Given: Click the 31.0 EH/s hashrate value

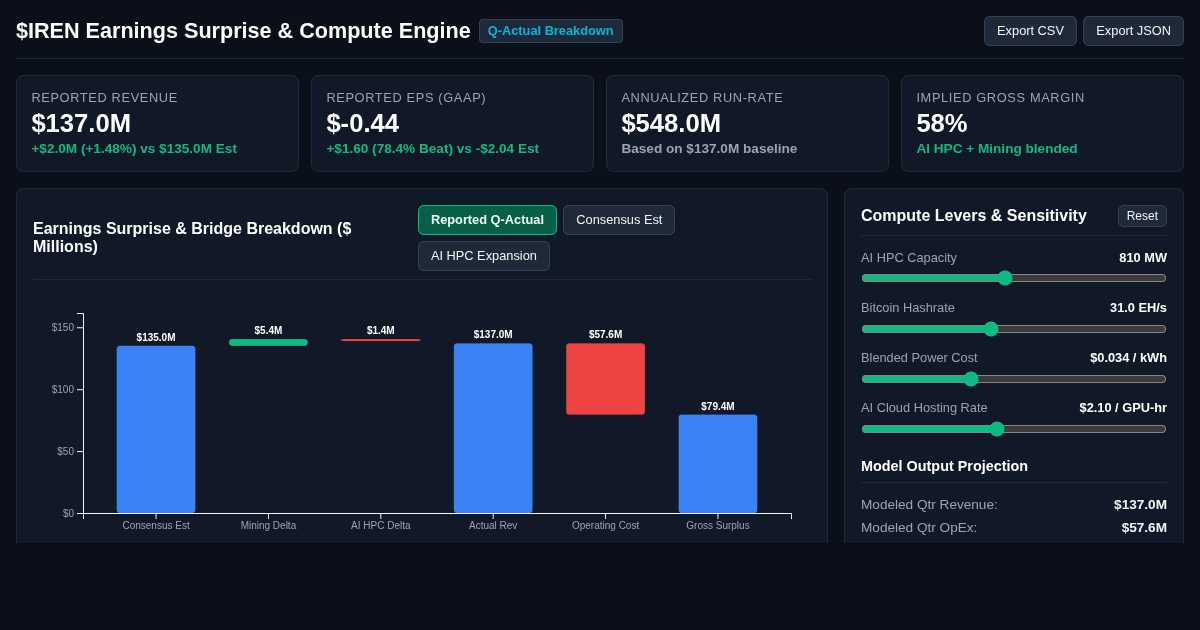Looking at the screenshot, I should (x=1138, y=307).
